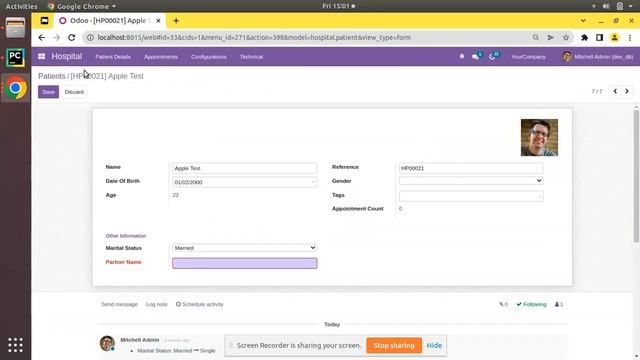Open Files app from the dock
The image size is (640, 360).
(x=16, y=28)
